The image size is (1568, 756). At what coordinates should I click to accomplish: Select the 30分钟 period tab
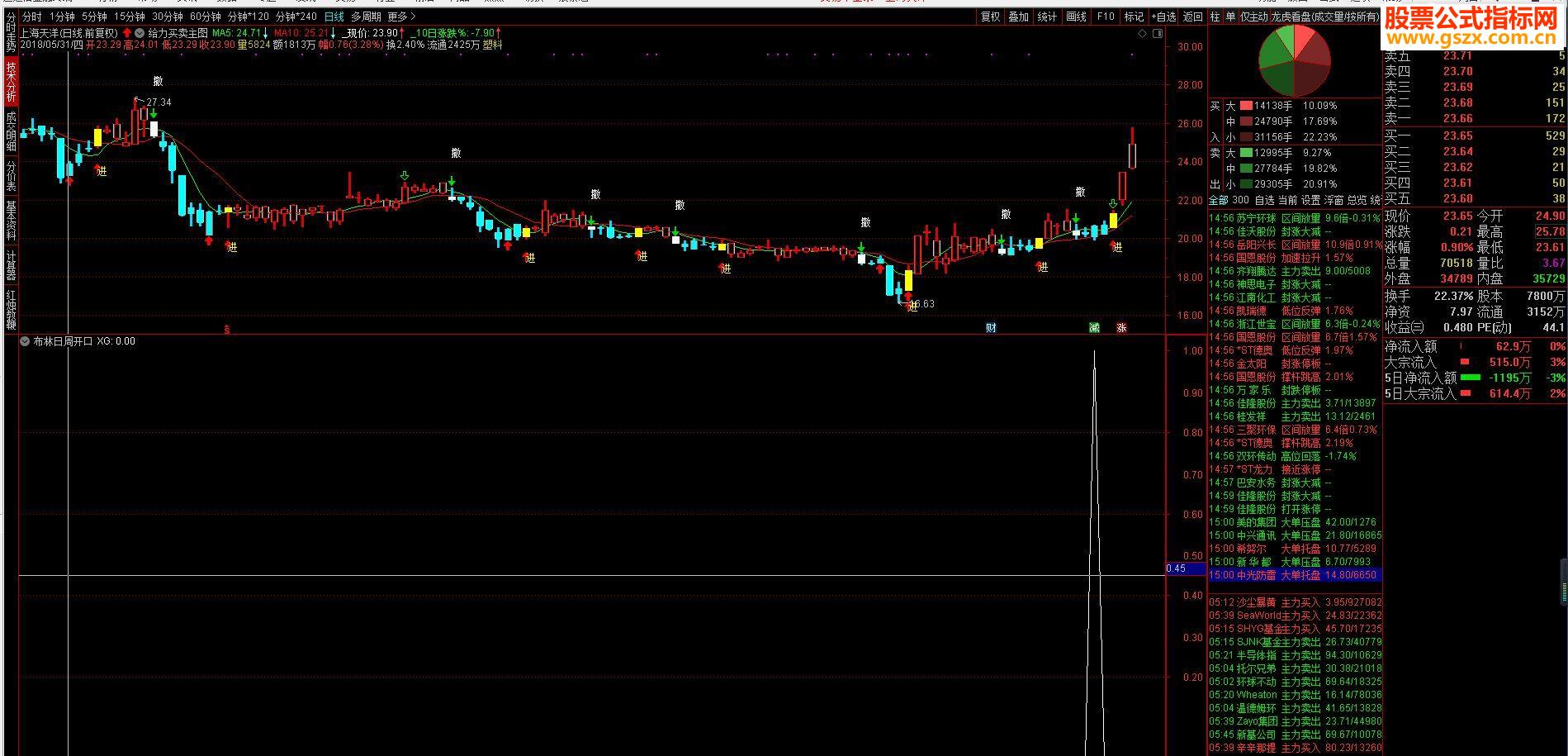coord(168,17)
